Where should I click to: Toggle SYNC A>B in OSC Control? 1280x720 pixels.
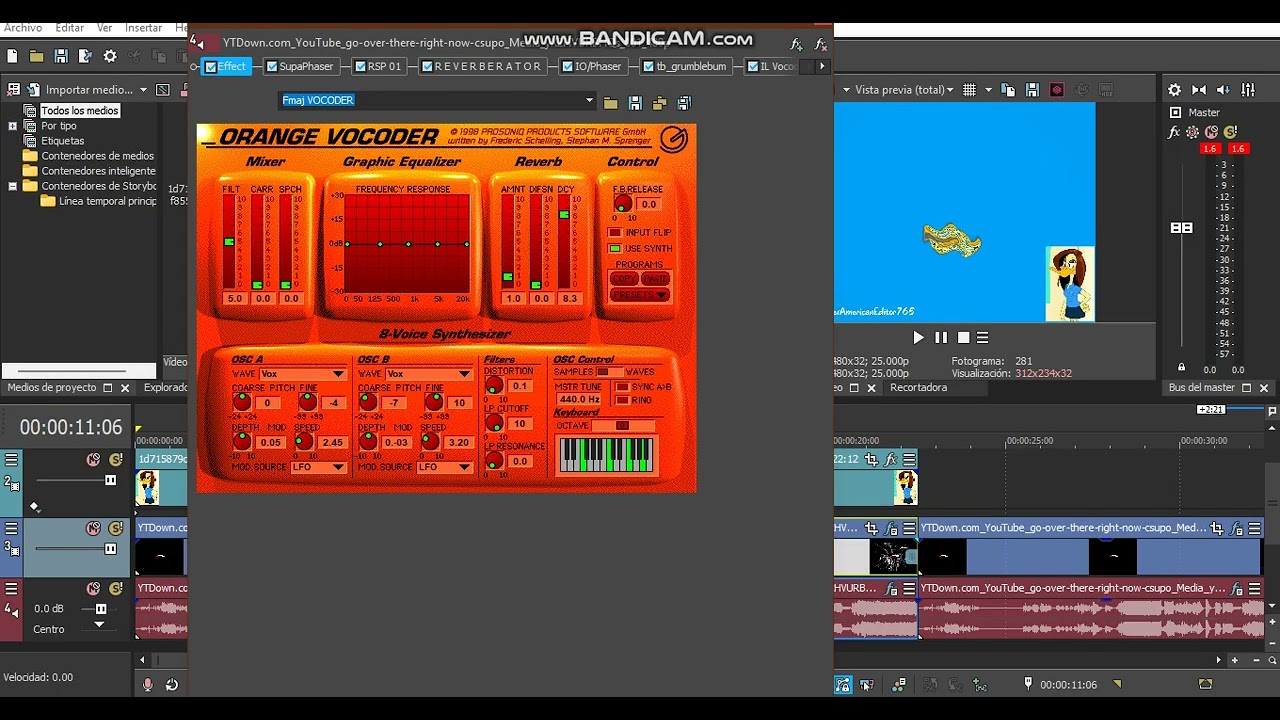click(x=622, y=386)
